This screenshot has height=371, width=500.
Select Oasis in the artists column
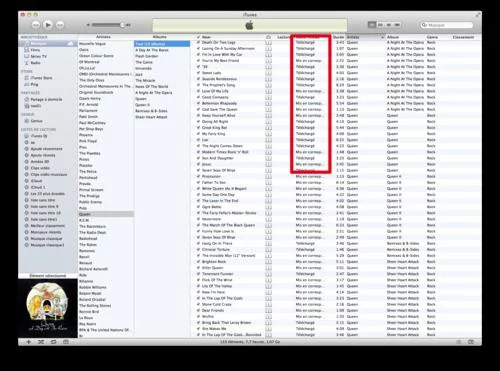tap(84, 50)
